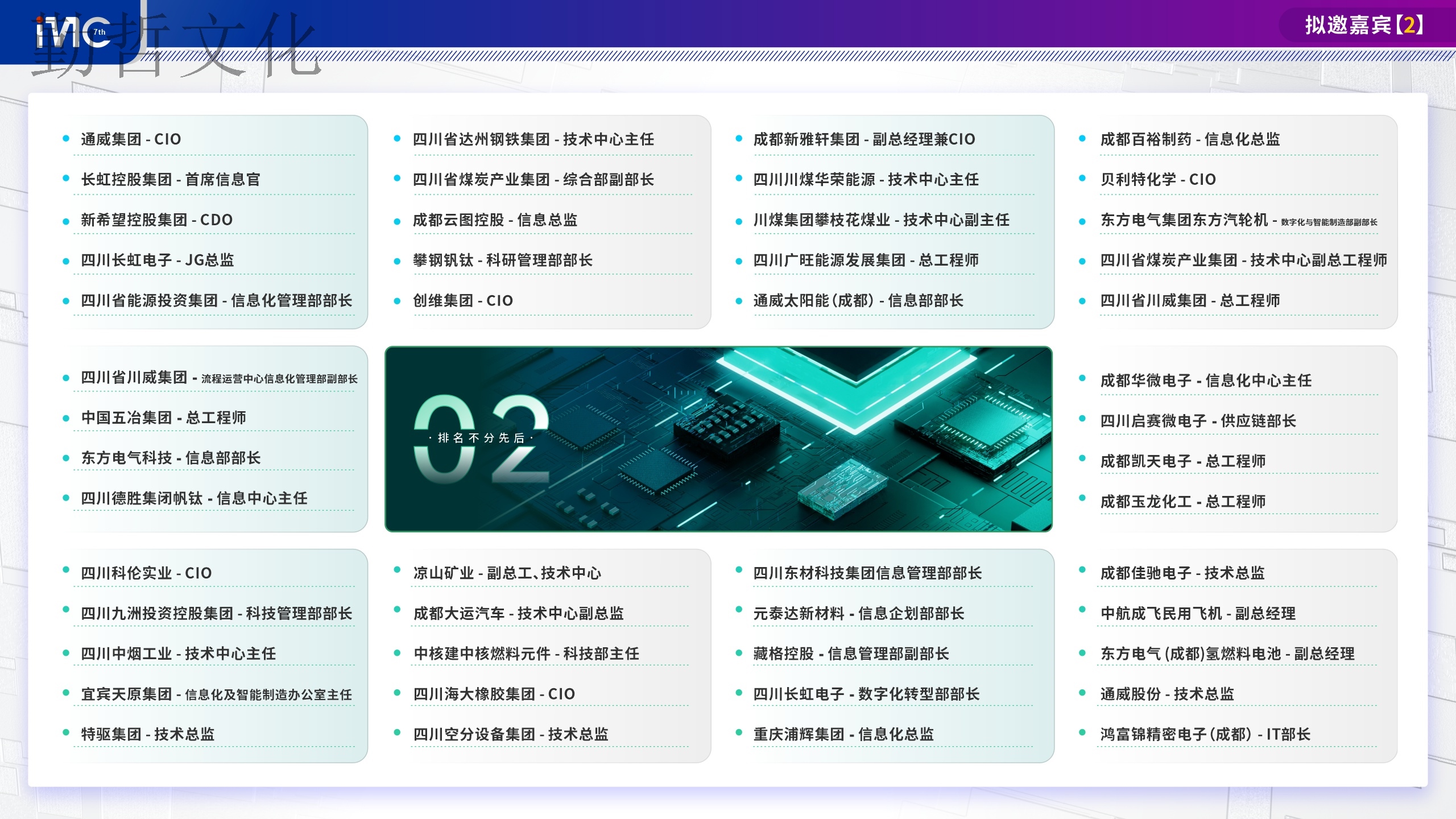Select the text 四川启赛微电子 - 供应链部长
Image resolution: width=1456 pixels, height=819 pixels.
click(1198, 421)
